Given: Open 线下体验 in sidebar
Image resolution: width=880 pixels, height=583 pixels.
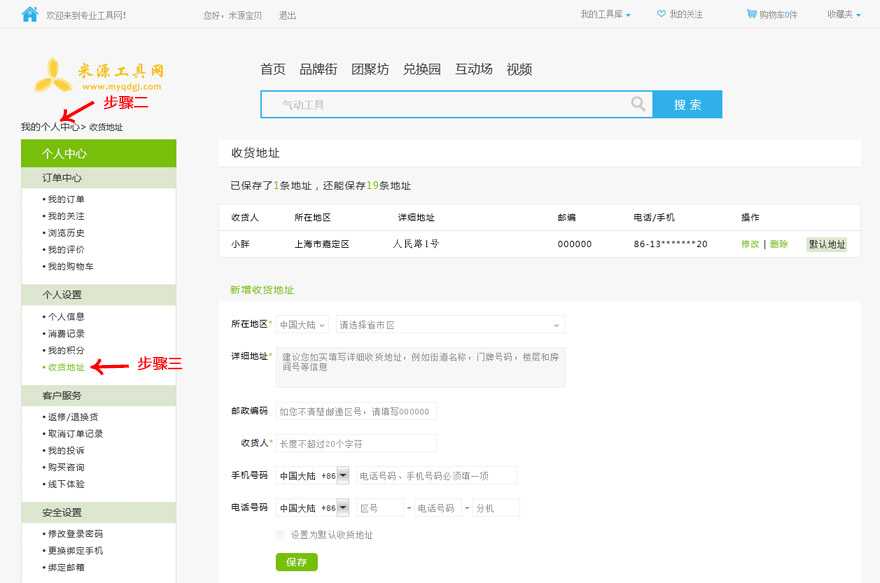Looking at the screenshot, I should pos(66,484).
